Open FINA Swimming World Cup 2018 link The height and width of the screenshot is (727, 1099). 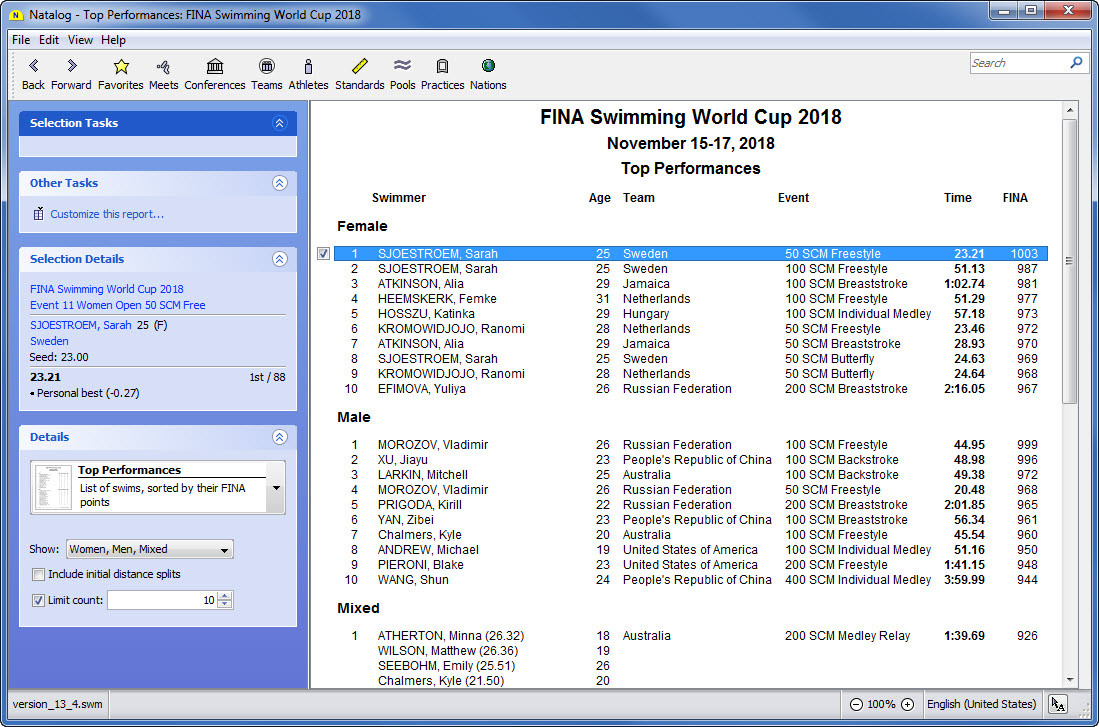107,289
